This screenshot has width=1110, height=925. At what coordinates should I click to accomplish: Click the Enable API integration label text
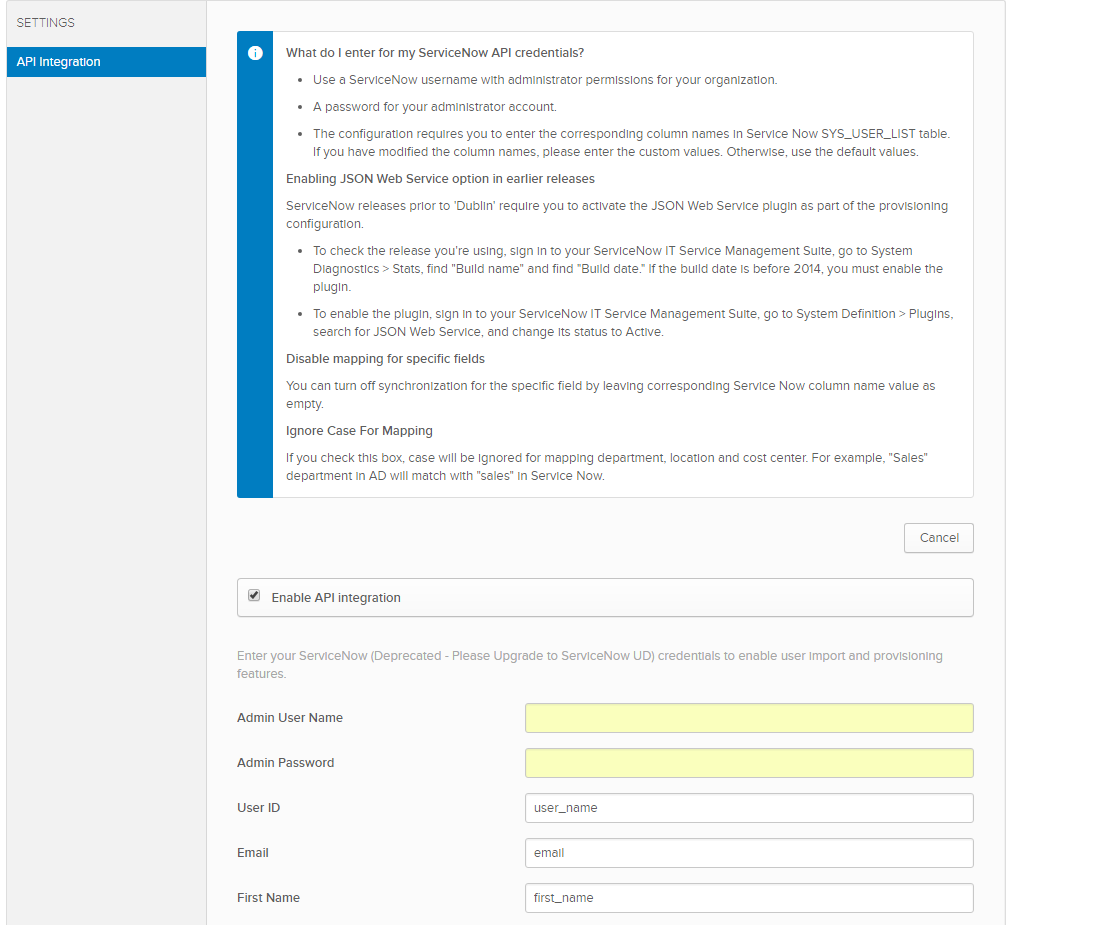click(336, 598)
